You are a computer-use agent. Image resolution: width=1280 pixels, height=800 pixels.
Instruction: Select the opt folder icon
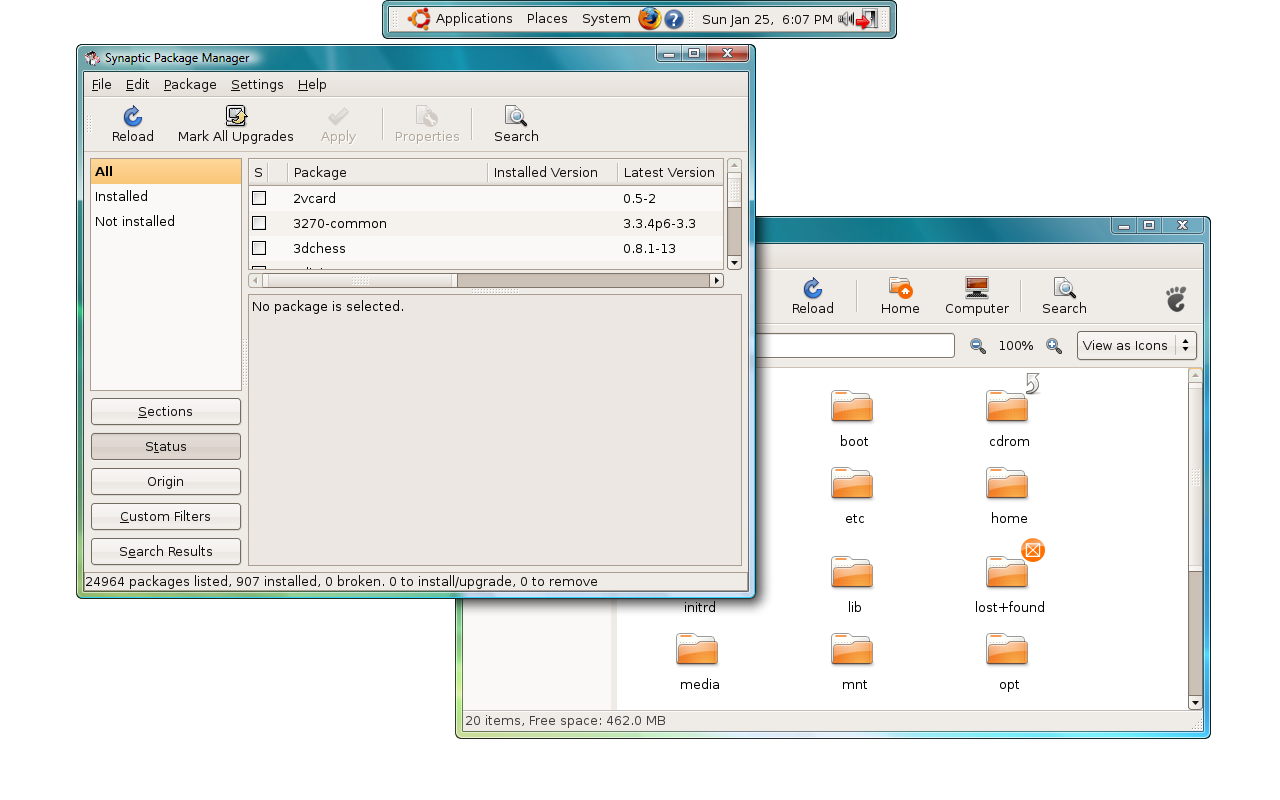coord(1007,649)
